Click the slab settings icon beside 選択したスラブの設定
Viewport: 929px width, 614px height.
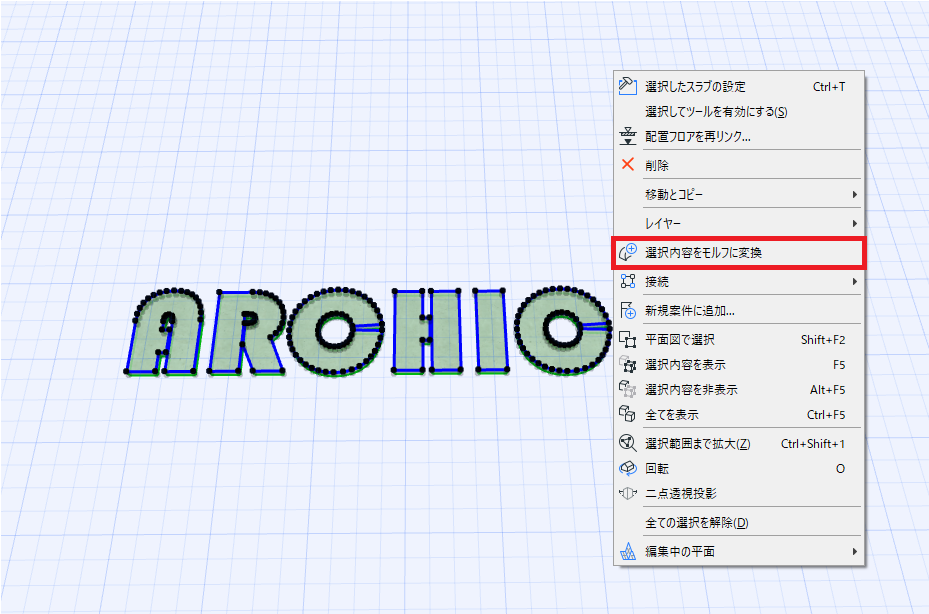627,86
